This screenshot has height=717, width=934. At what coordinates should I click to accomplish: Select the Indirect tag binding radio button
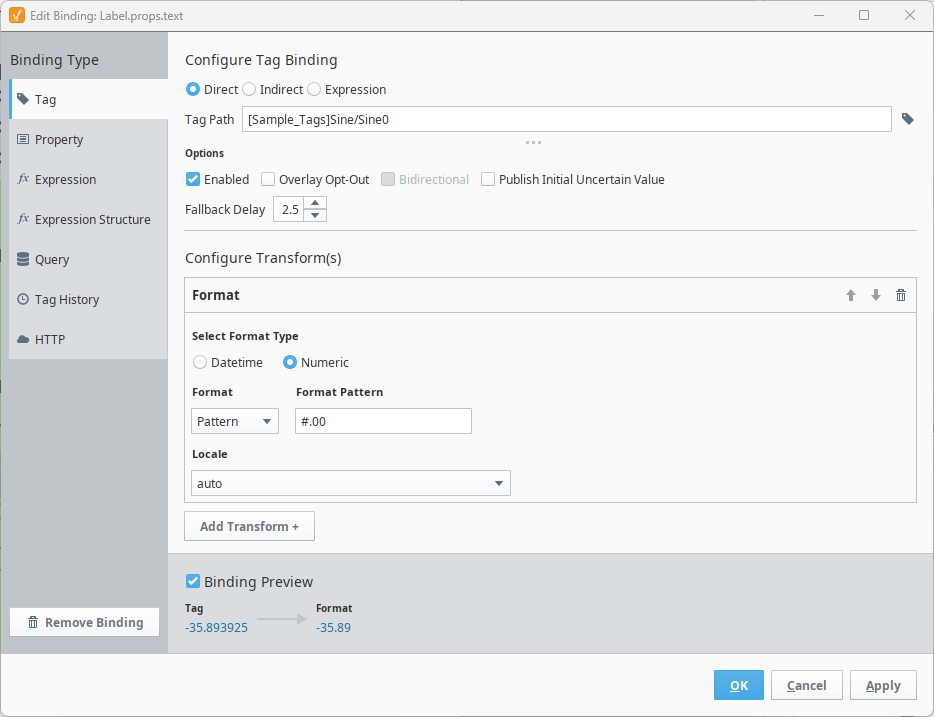tap(249, 89)
